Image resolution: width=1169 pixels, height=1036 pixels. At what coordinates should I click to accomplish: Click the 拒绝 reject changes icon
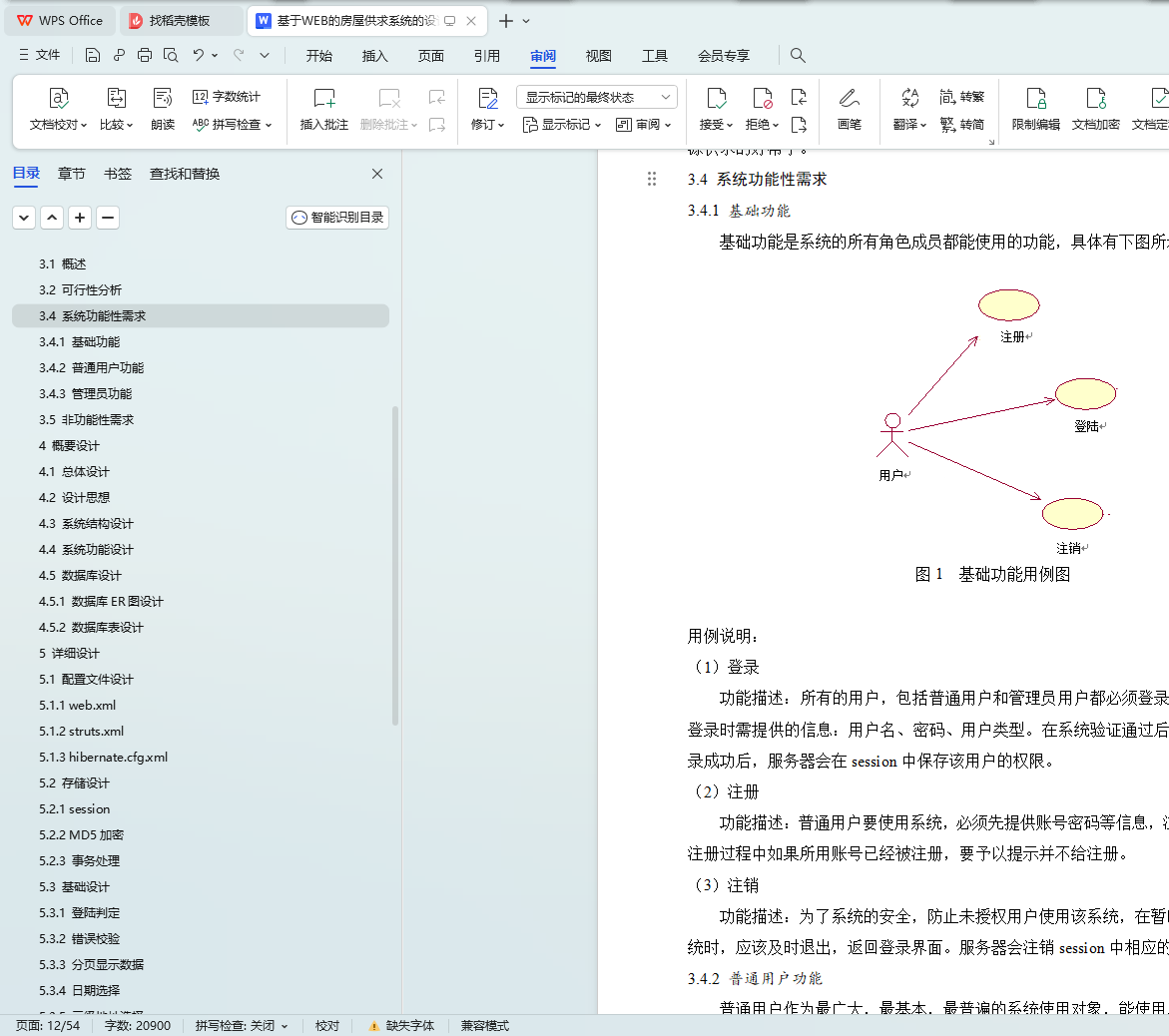coord(762,99)
